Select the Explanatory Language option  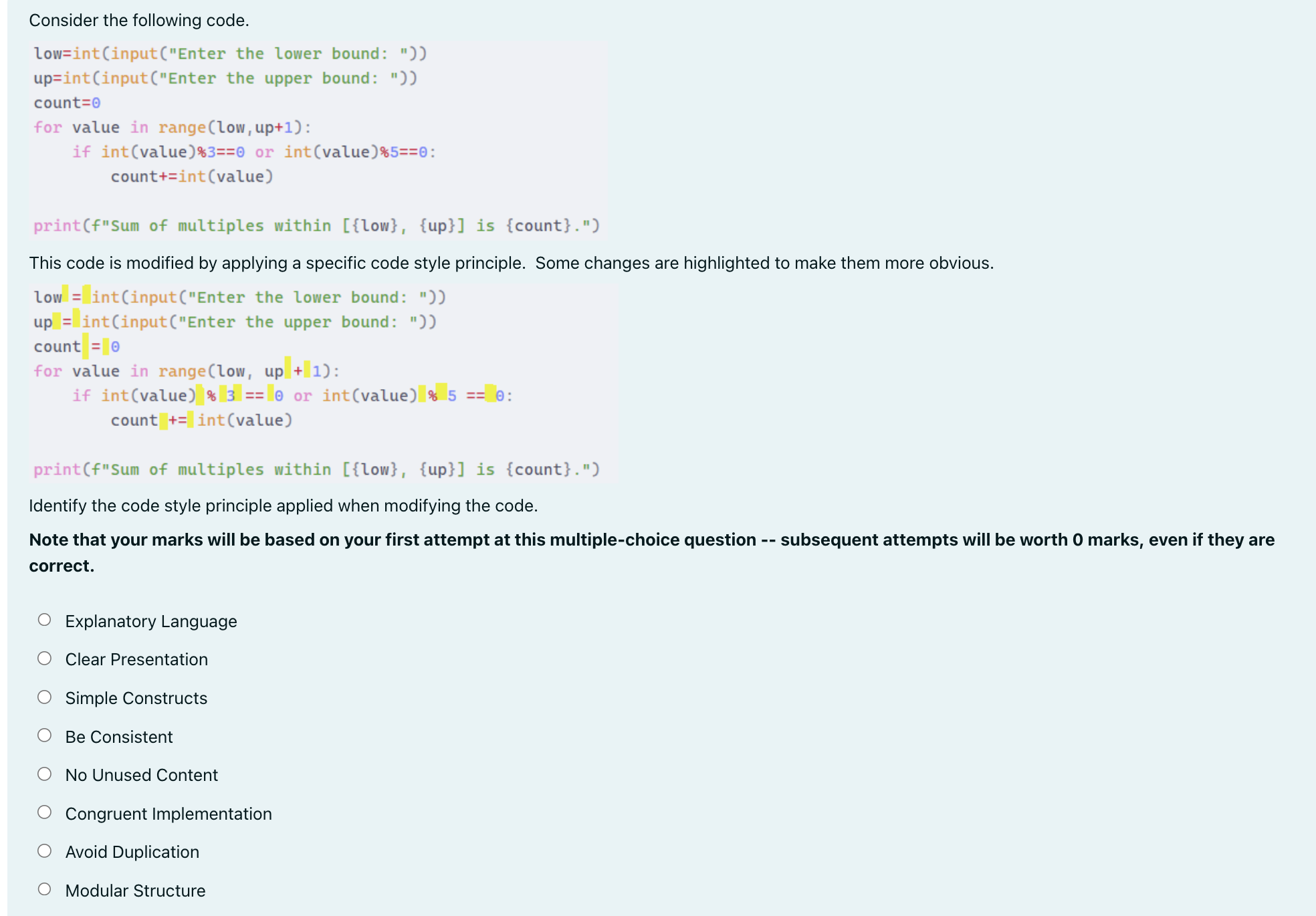pos(45,619)
